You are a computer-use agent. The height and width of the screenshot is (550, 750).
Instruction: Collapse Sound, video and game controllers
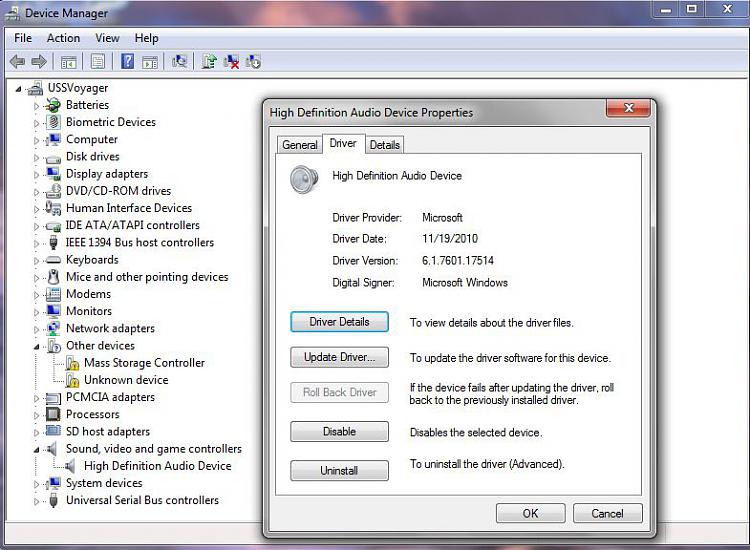(x=37, y=450)
